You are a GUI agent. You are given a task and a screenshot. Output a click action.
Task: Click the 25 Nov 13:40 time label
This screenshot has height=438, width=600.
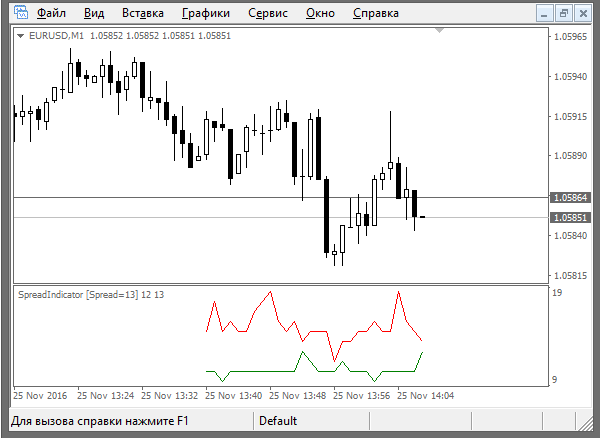pyautogui.click(x=233, y=396)
